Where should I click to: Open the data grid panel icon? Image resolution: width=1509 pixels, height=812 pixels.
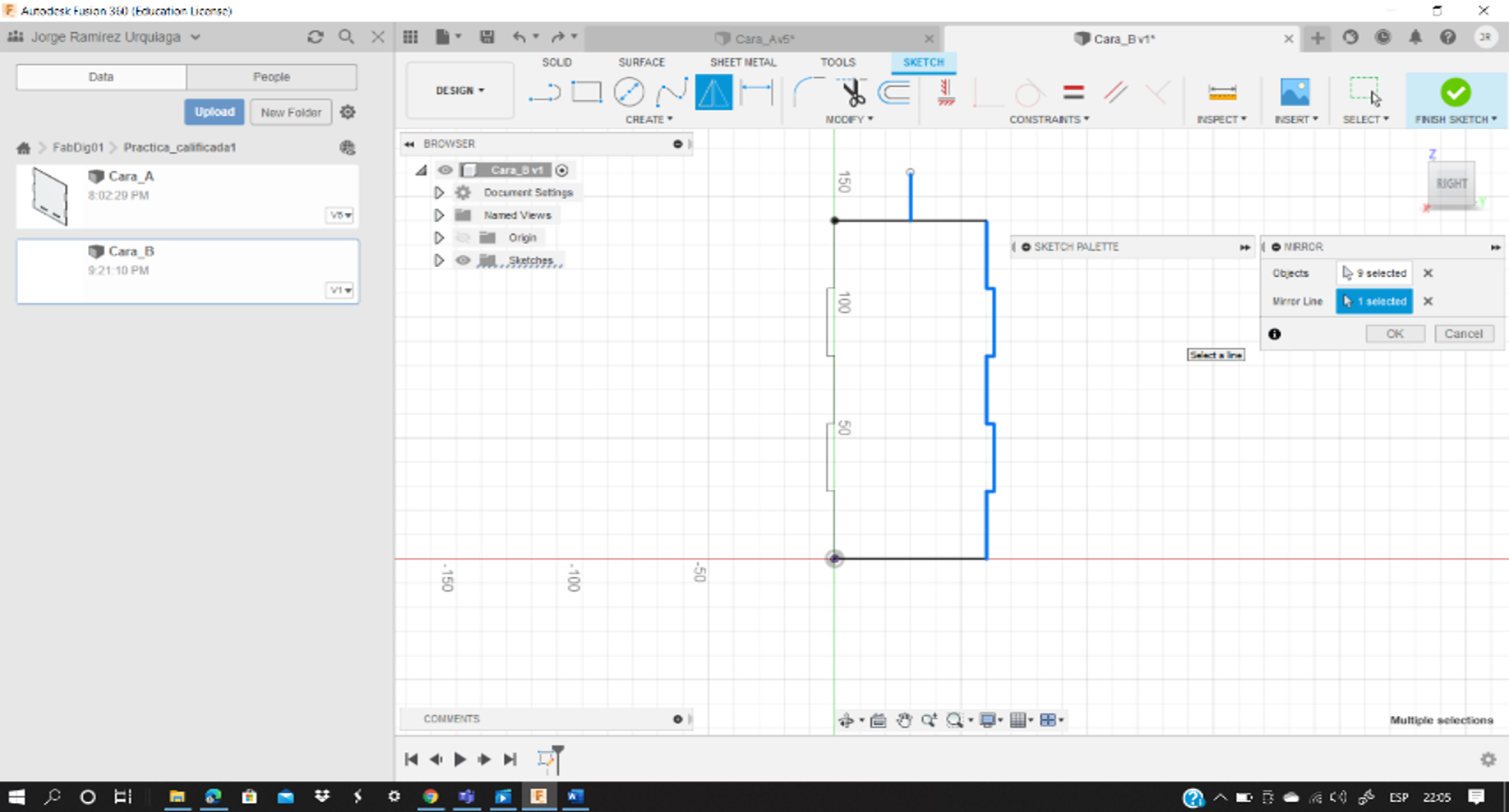410,37
